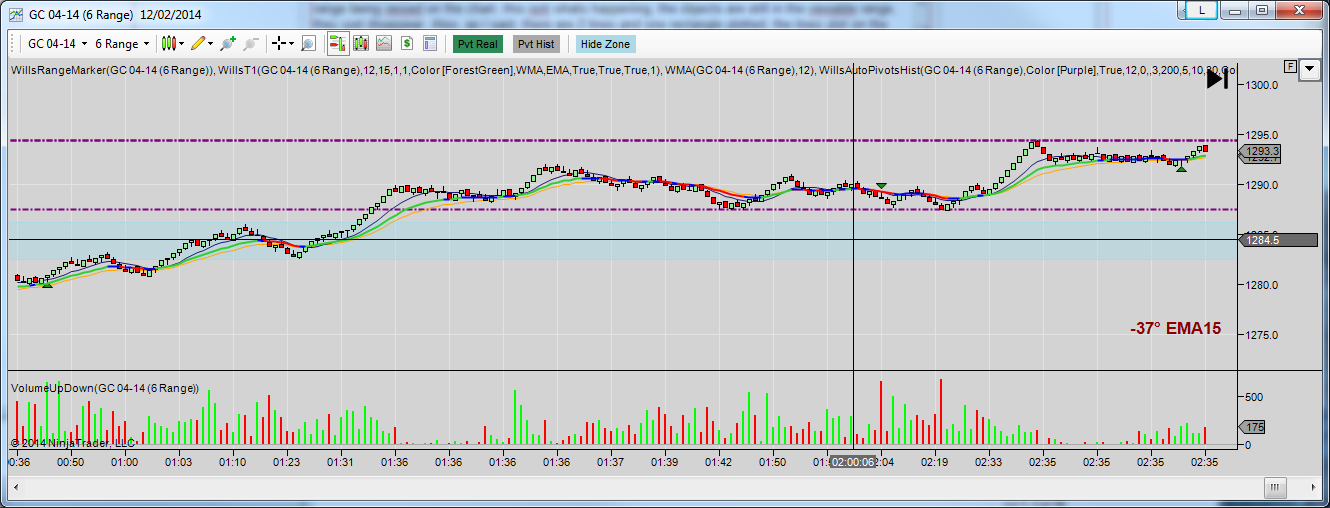Click the WillsRangeMarker indicator label text
Viewport: 1330px width, 508px height.
tap(112, 70)
